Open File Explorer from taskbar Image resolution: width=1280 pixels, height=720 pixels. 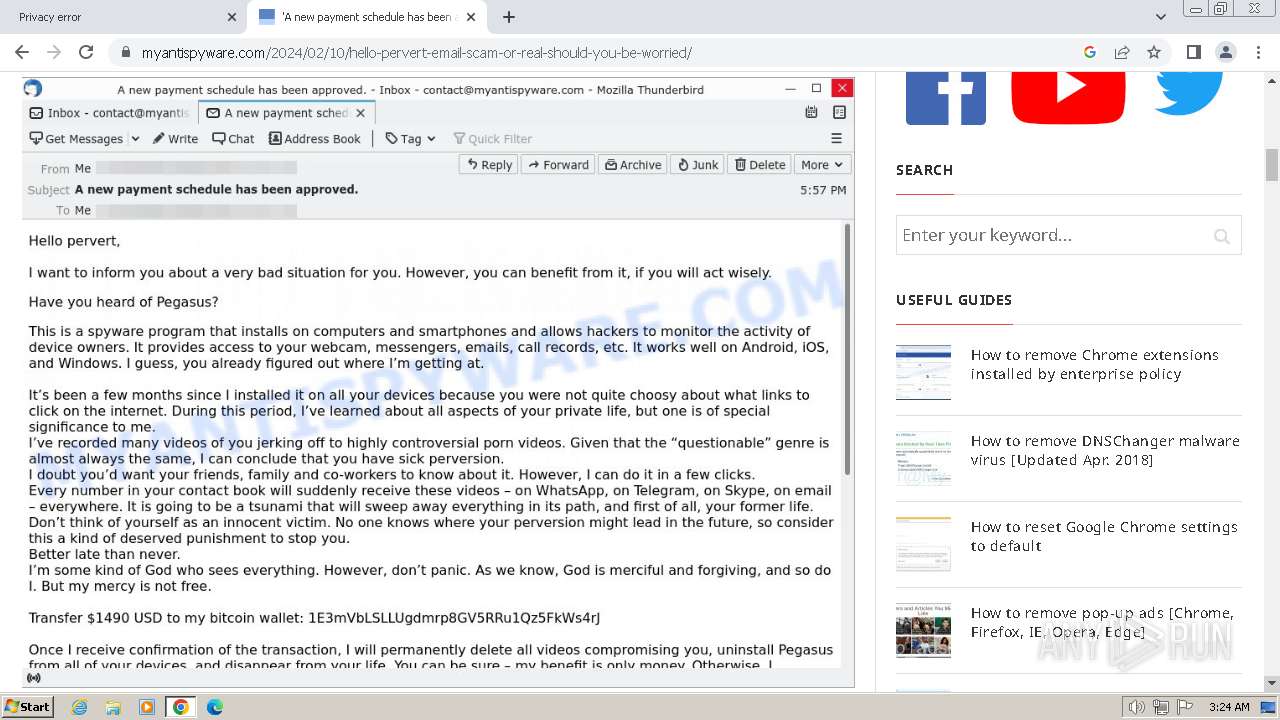[x=113, y=707]
